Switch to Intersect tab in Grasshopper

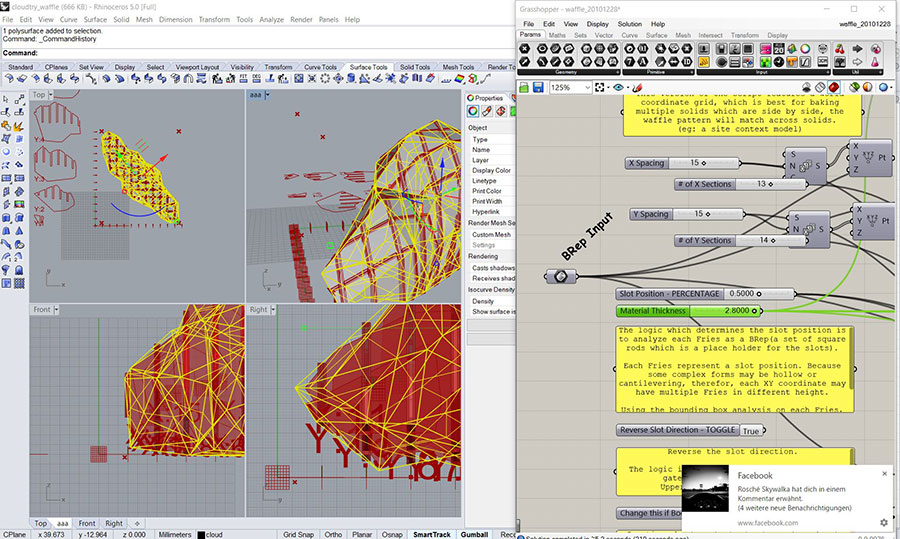click(710, 35)
